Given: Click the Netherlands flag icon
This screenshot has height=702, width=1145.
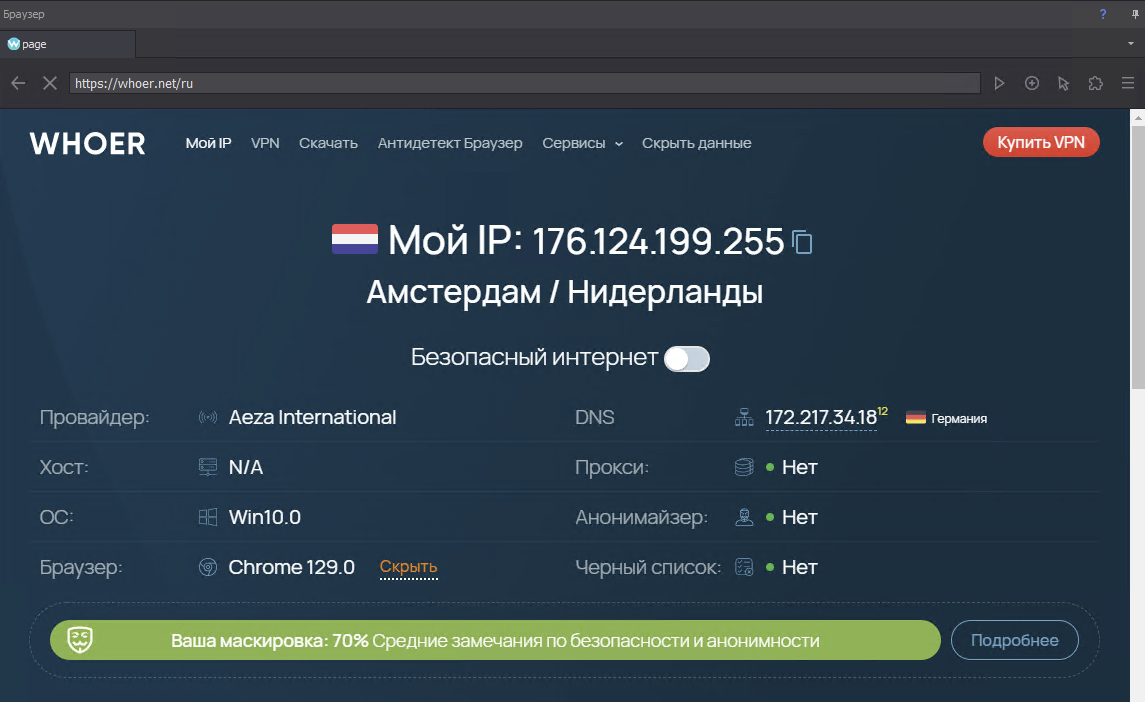Looking at the screenshot, I should (x=355, y=239).
